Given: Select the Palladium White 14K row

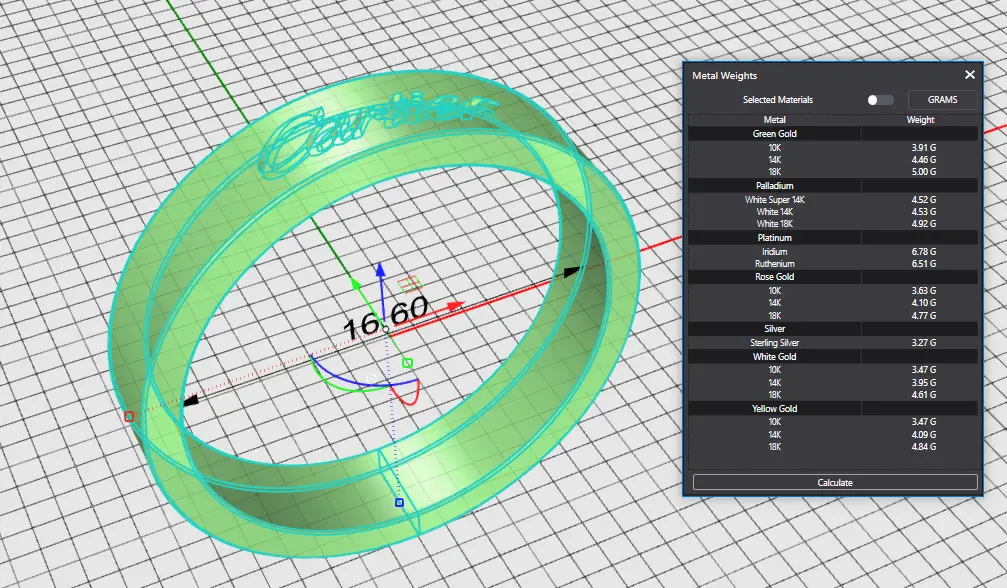Looking at the screenshot, I should pos(833,212).
